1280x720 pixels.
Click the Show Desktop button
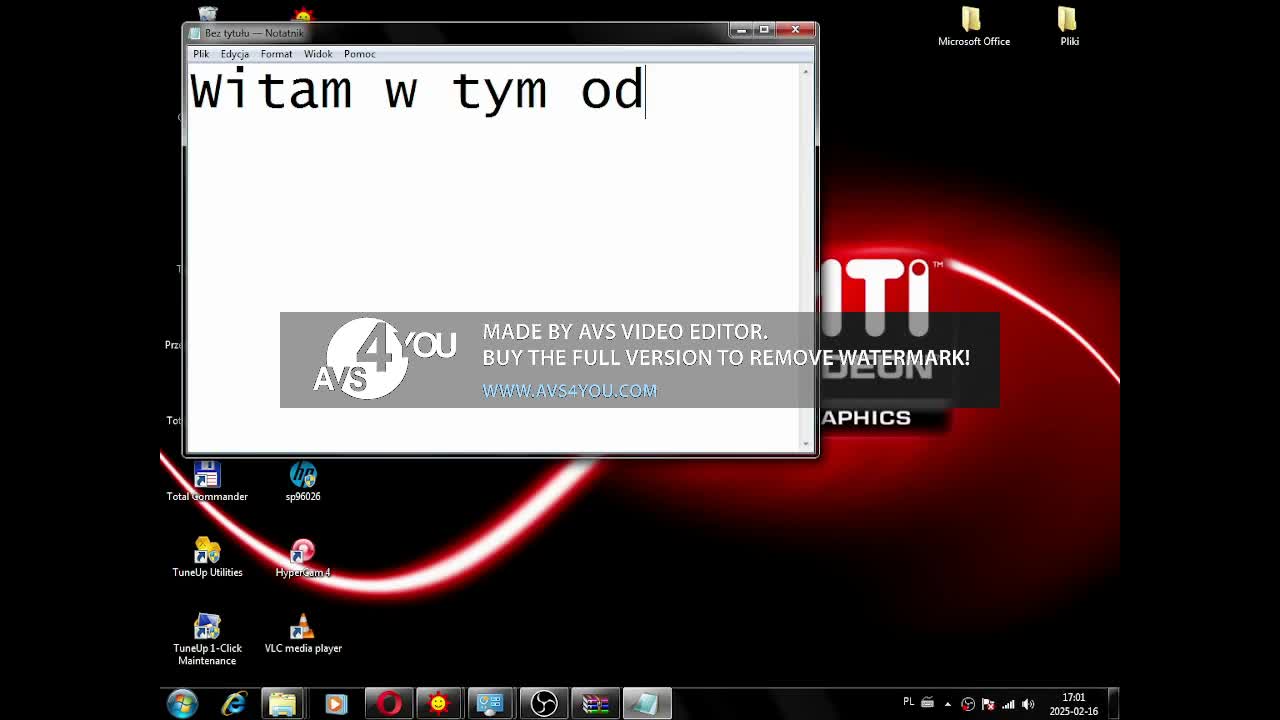pos(1113,704)
